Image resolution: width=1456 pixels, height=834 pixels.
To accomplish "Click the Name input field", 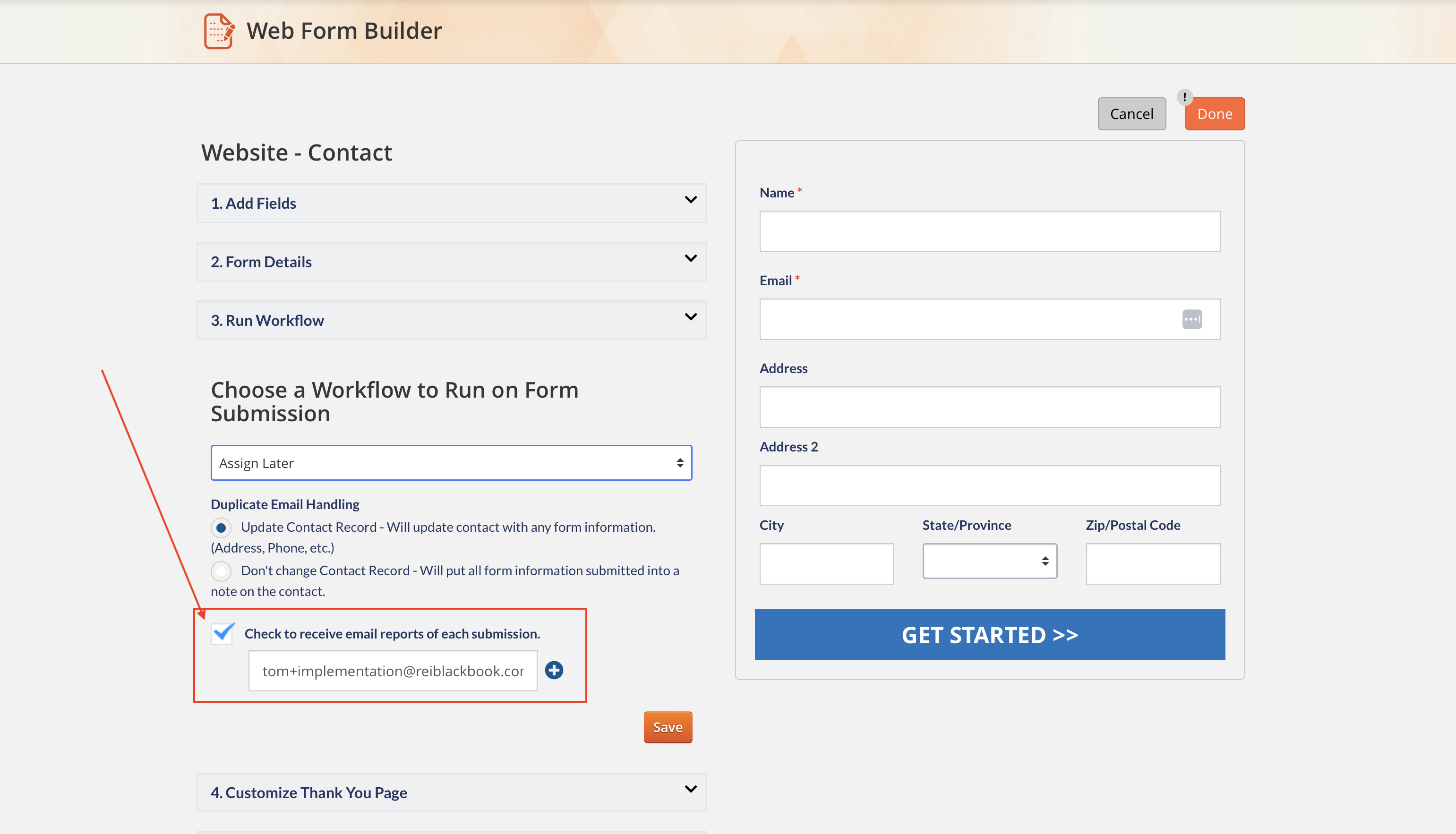I will click(990, 231).
